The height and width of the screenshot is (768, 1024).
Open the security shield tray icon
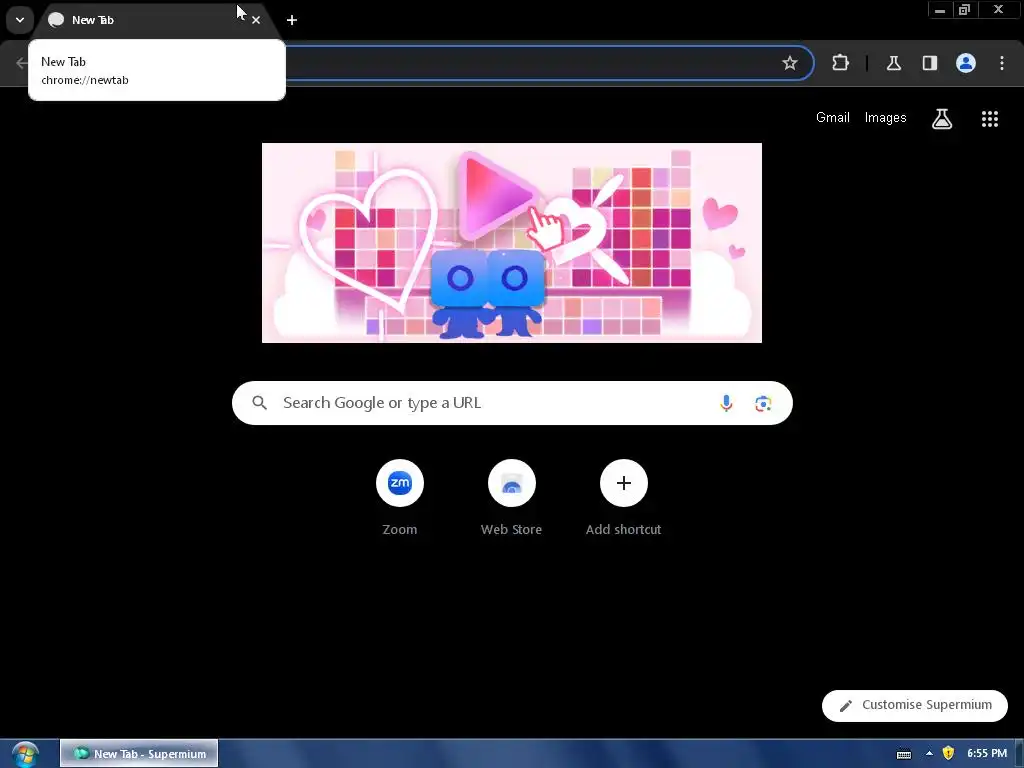(948, 754)
